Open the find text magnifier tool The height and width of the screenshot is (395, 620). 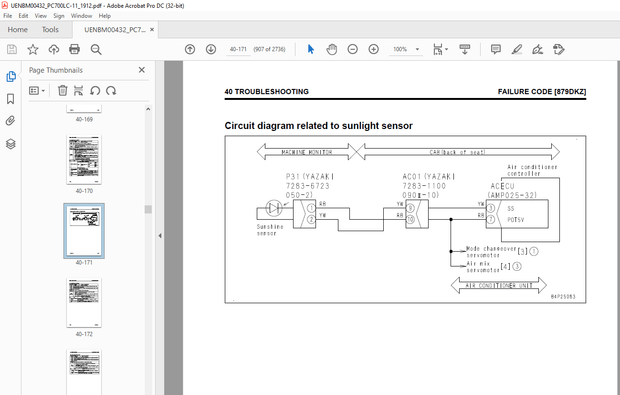(x=96, y=49)
